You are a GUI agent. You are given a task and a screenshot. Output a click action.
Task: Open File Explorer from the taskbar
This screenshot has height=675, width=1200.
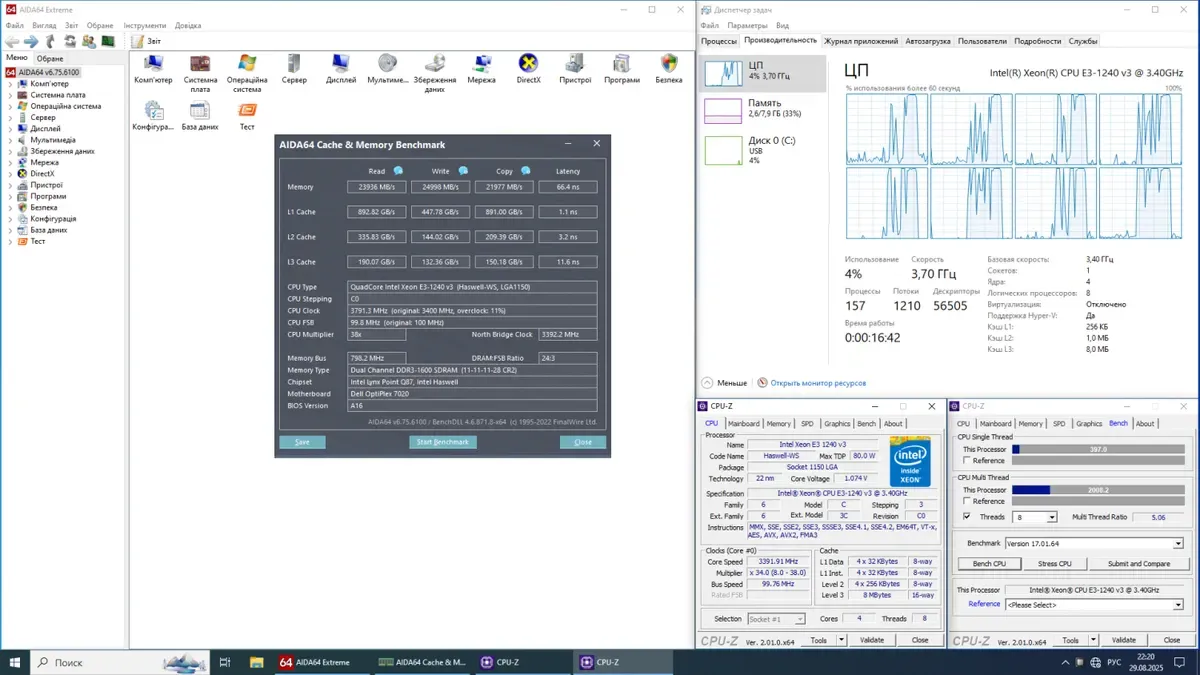click(x=257, y=662)
